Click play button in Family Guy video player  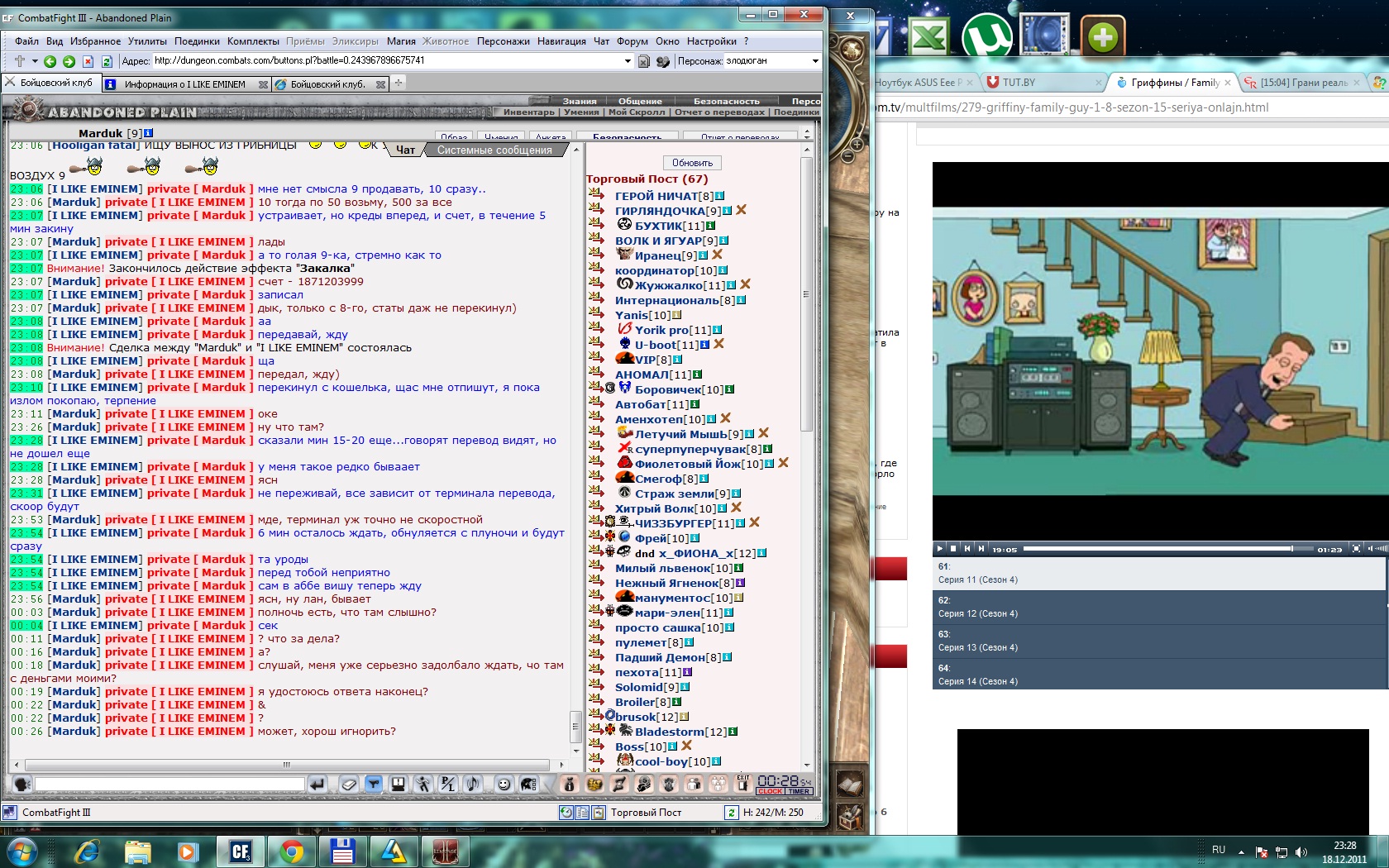click(939, 548)
